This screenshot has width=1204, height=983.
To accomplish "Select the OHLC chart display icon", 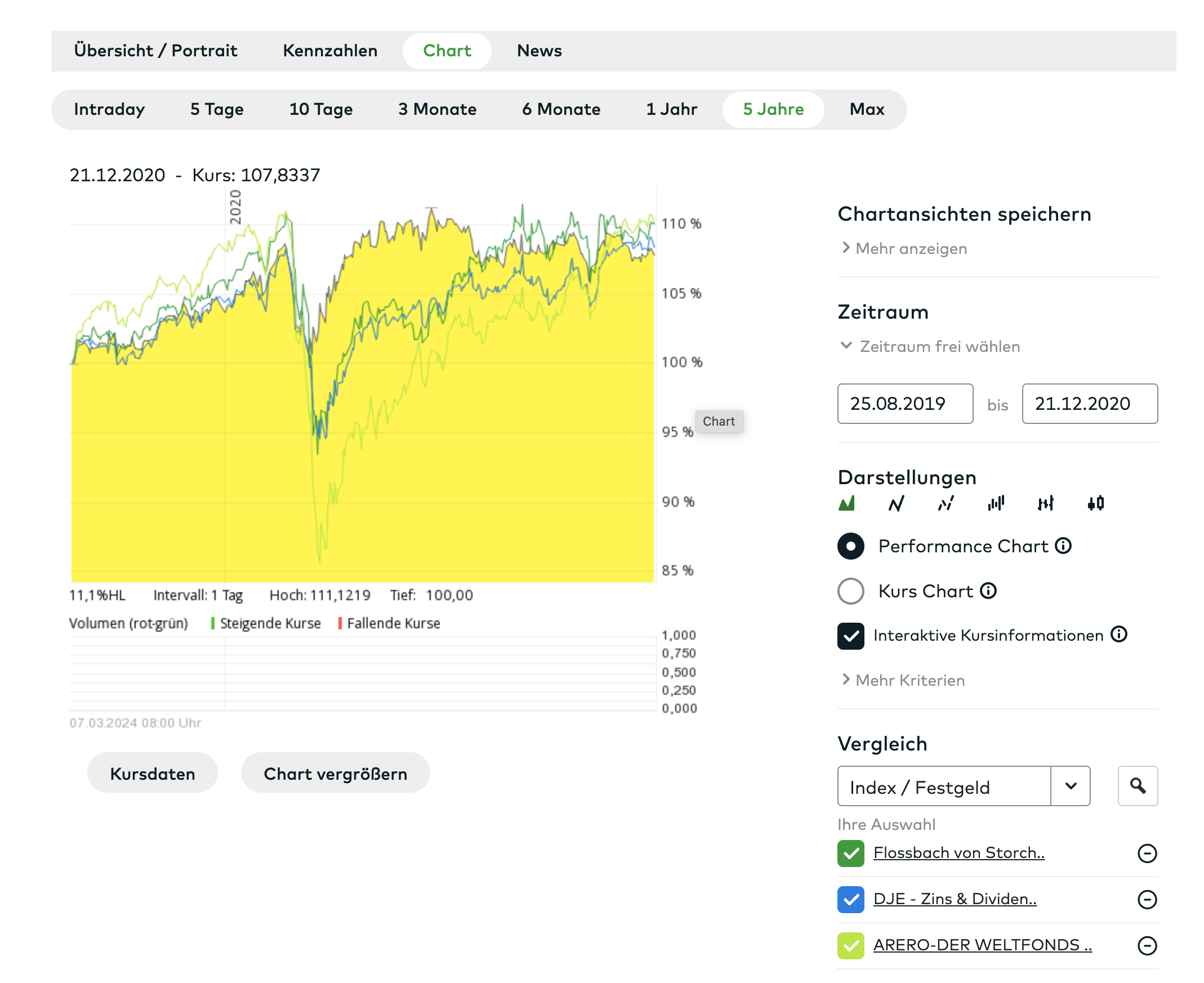I will pyautogui.click(x=1045, y=503).
